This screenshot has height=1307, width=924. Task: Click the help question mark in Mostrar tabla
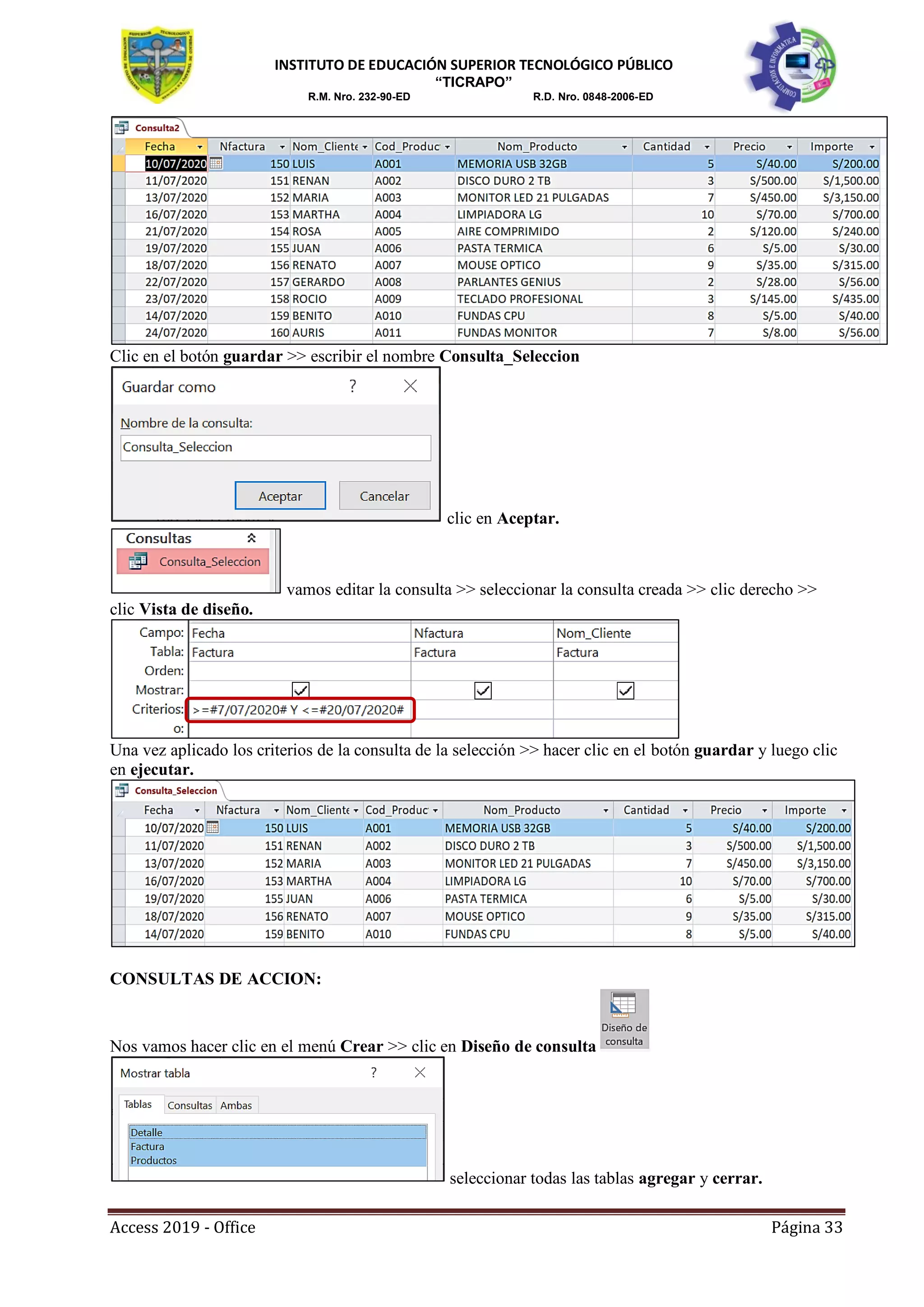pos(374,1072)
